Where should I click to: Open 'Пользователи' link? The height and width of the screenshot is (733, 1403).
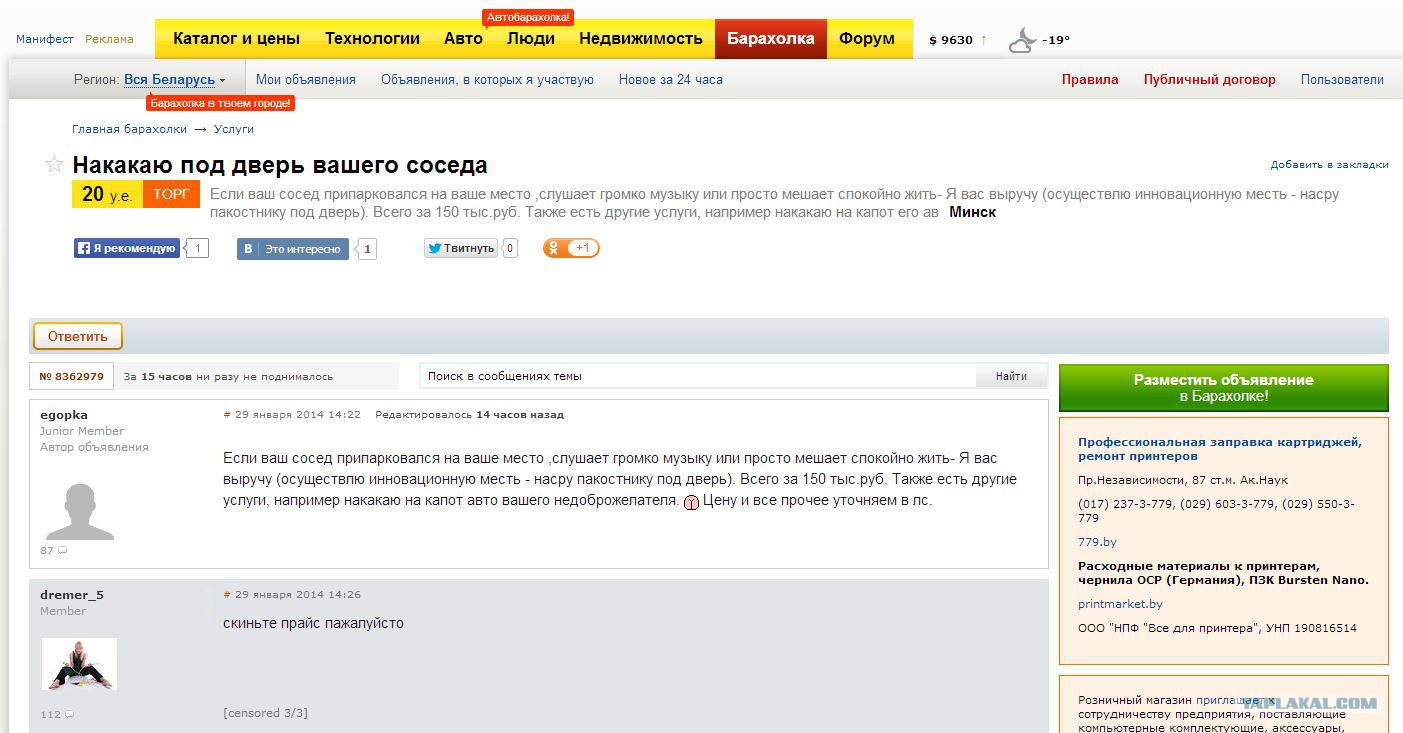[1342, 79]
